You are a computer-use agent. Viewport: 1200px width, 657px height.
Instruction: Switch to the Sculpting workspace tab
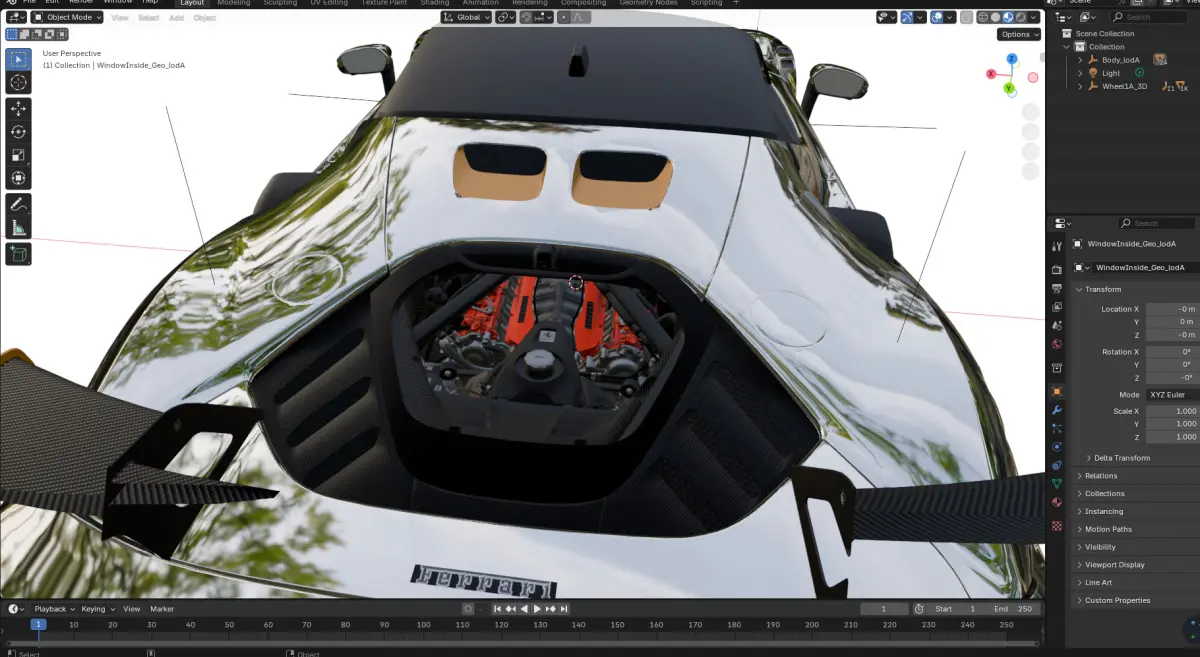pyautogui.click(x=280, y=3)
